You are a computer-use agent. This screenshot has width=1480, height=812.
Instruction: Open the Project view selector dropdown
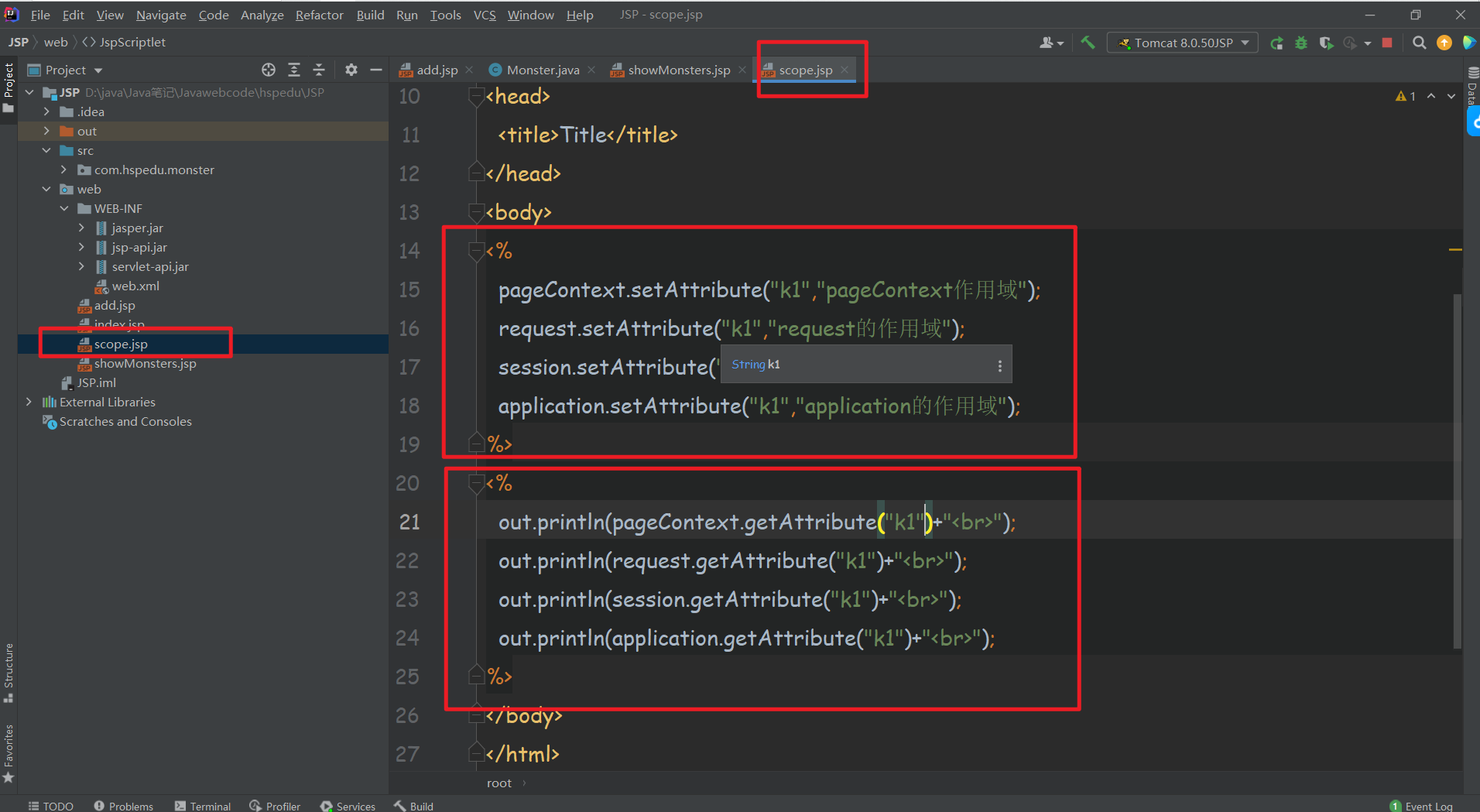pos(65,70)
